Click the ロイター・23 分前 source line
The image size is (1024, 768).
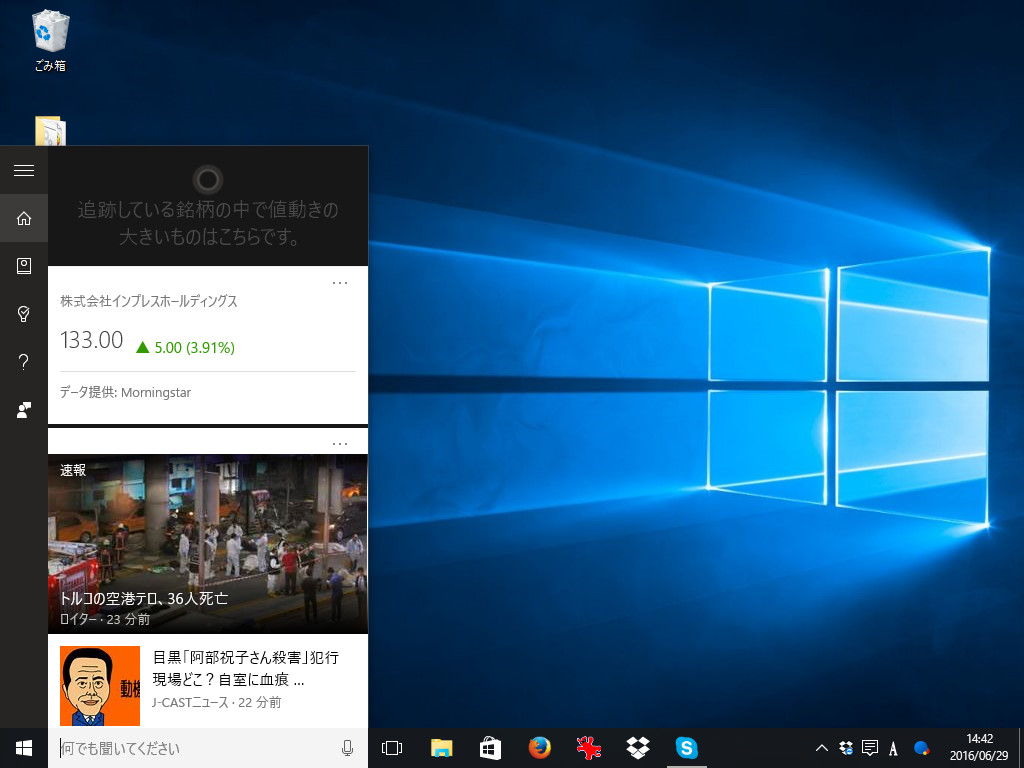point(104,619)
